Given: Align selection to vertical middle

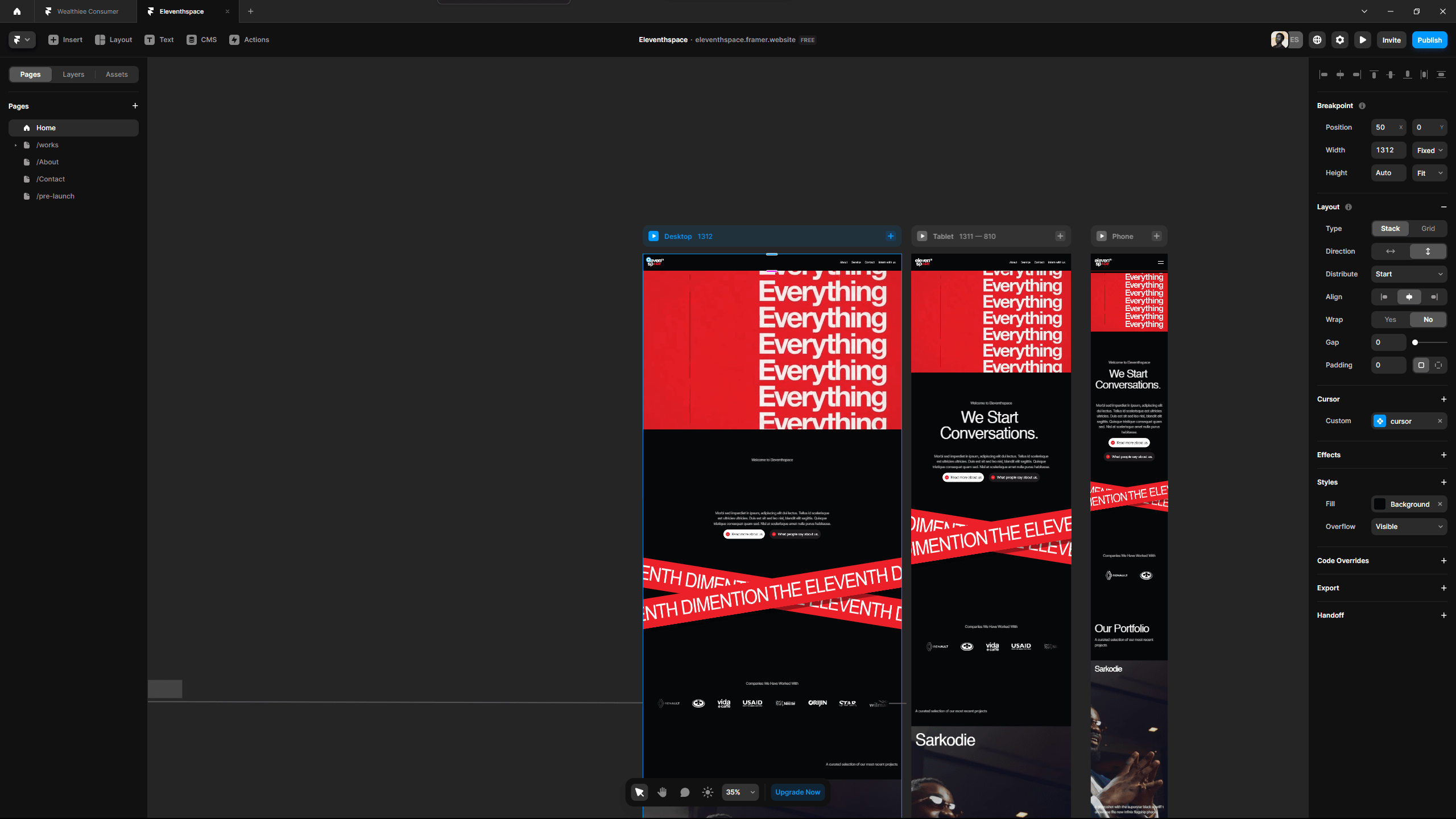Looking at the screenshot, I should coord(1391,75).
